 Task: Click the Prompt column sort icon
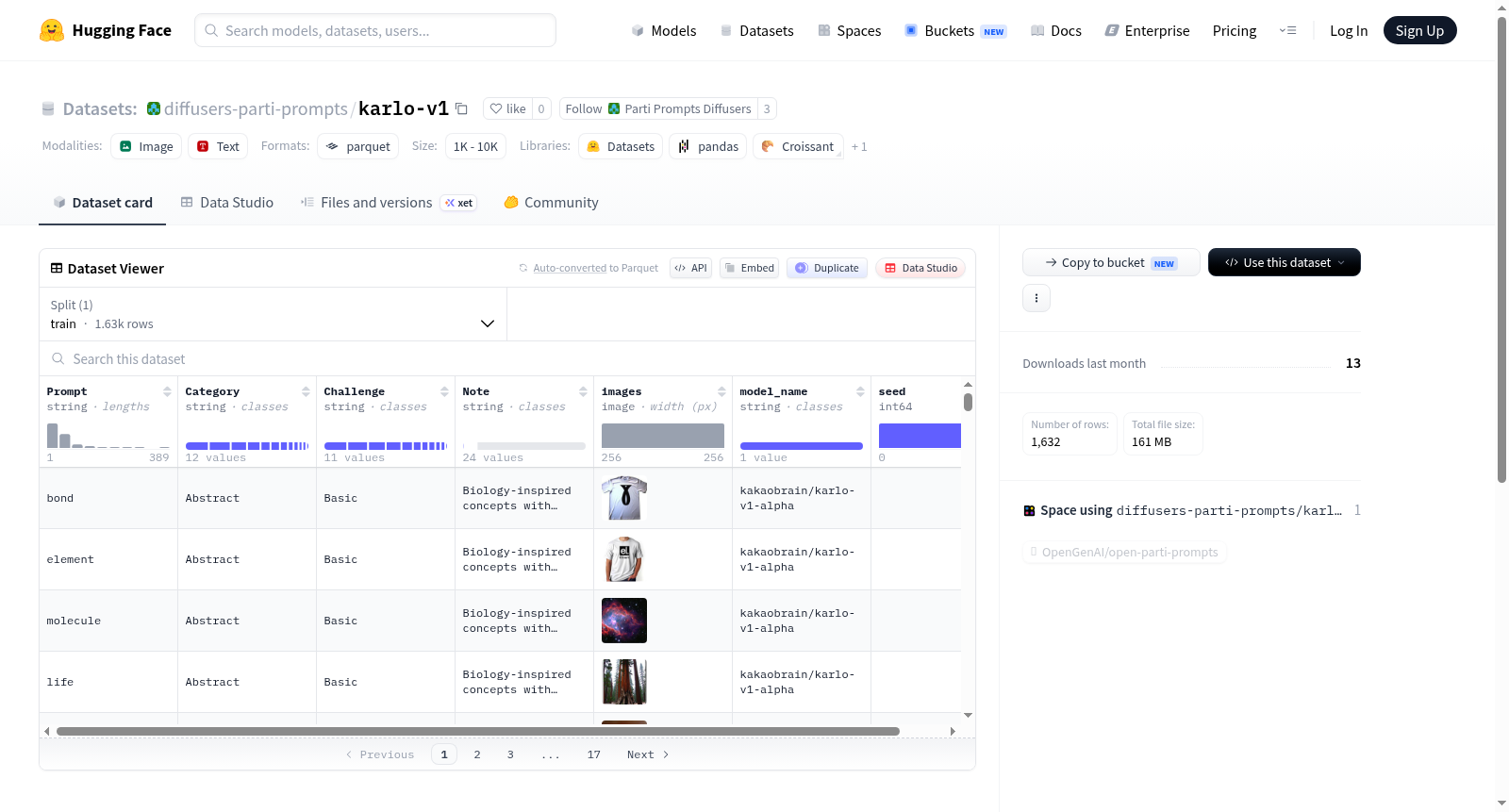tap(167, 391)
